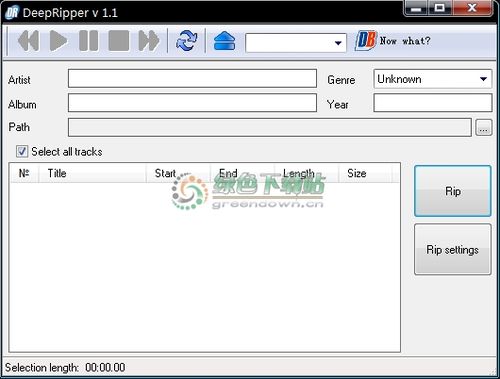The width and height of the screenshot is (500, 379).
Task: Open Rip settings
Action: pyautogui.click(x=452, y=249)
